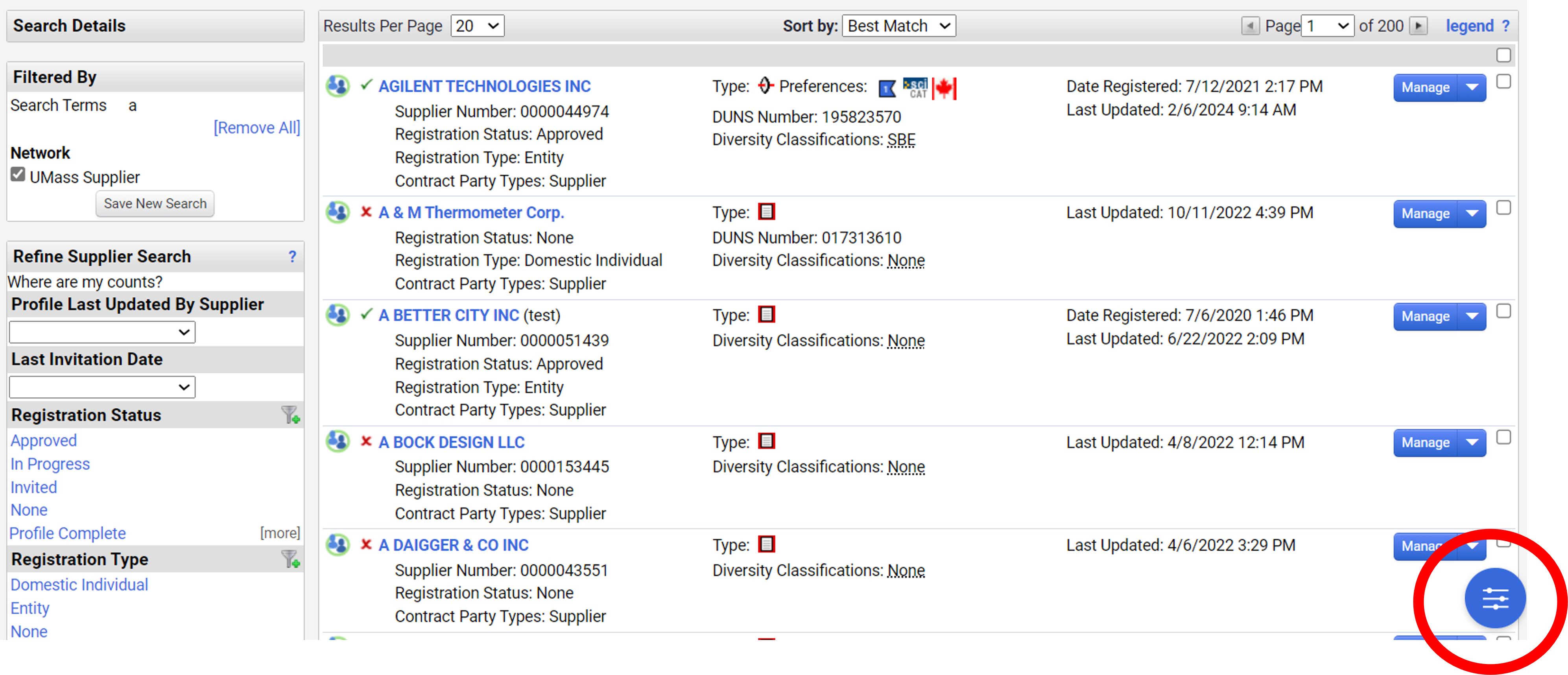Open the legend link
This screenshot has width=1568, height=675.
point(1469,26)
